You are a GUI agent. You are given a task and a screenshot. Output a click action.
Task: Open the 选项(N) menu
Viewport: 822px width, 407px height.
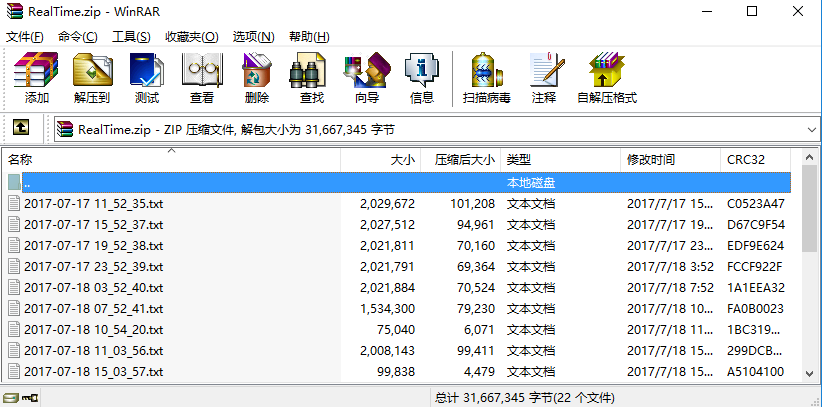pos(253,37)
